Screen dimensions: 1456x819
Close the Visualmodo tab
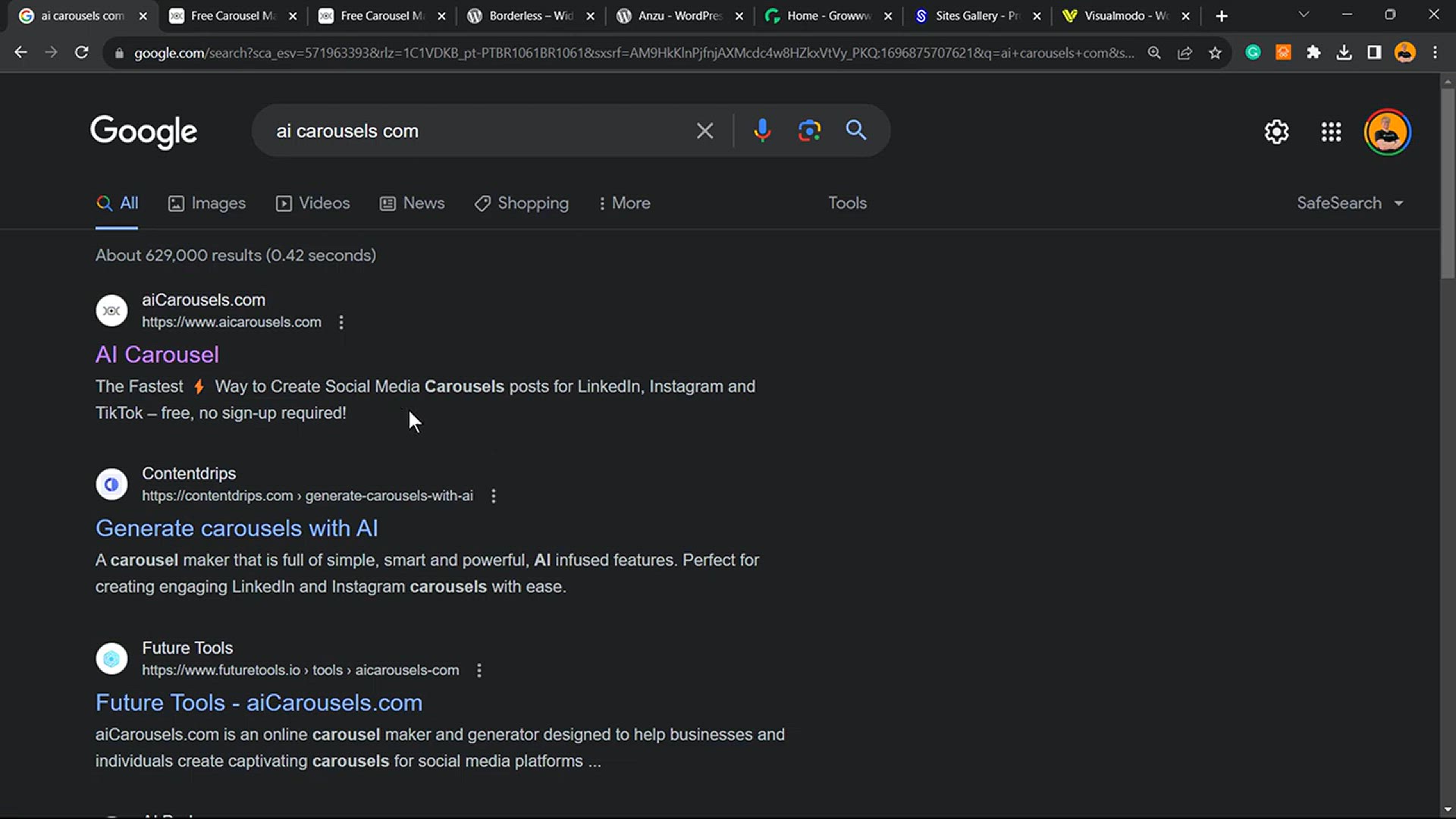point(1185,16)
